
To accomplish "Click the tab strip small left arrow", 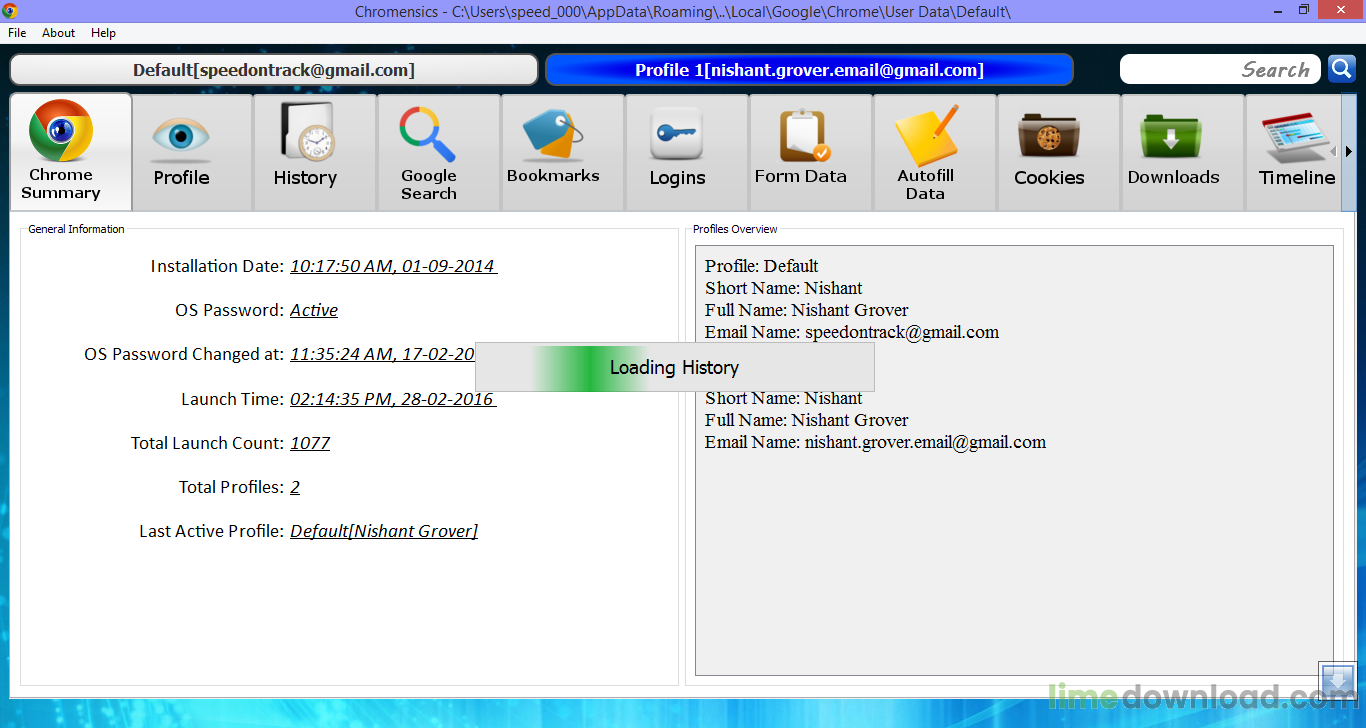I will [1333, 152].
